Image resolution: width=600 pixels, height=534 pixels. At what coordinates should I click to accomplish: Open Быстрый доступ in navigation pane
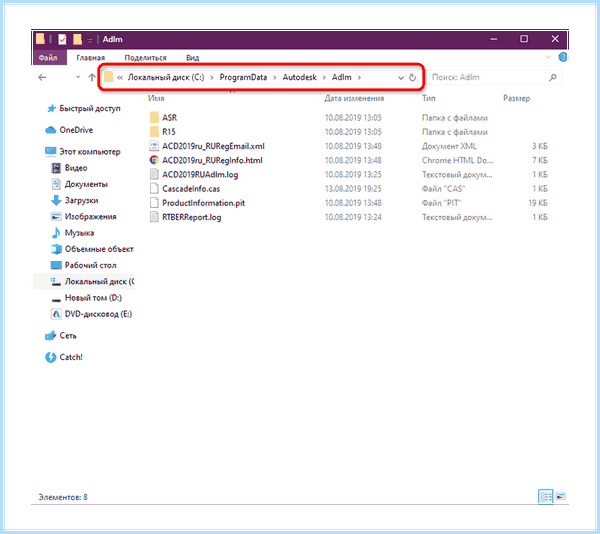click(x=90, y=109)
